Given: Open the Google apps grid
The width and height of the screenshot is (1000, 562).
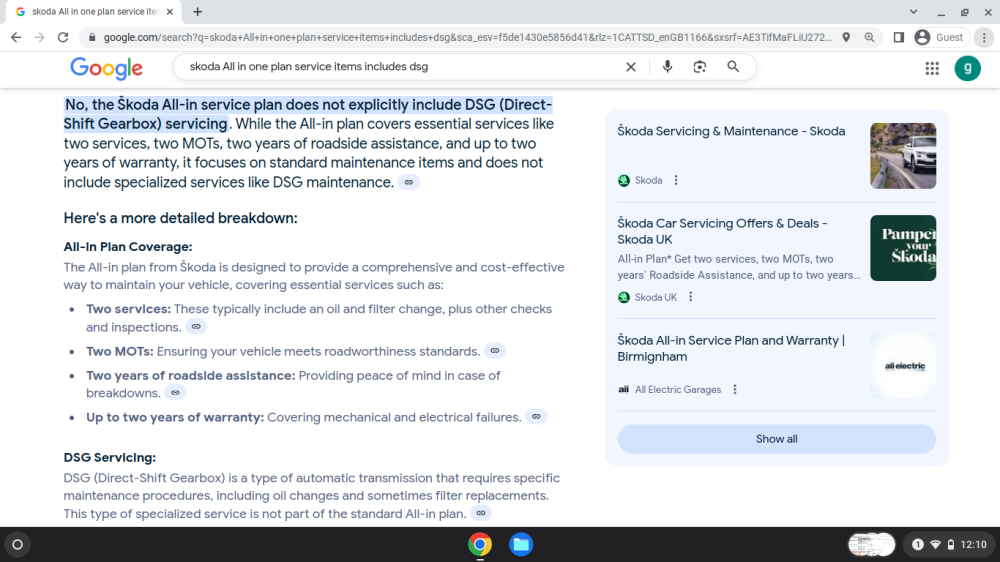Looking at the screenshot, I should click(932, 68).
